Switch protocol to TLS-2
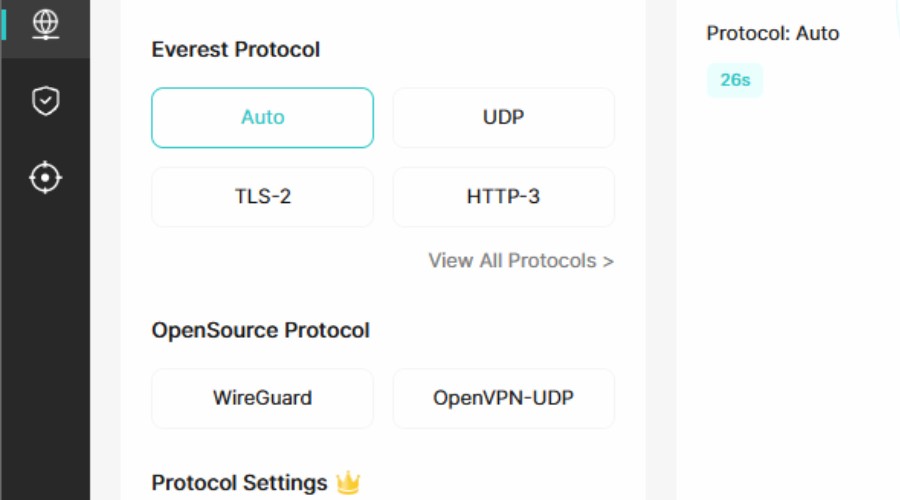The image size is (900, 500). pyautogui.click(x=262, y=197)
